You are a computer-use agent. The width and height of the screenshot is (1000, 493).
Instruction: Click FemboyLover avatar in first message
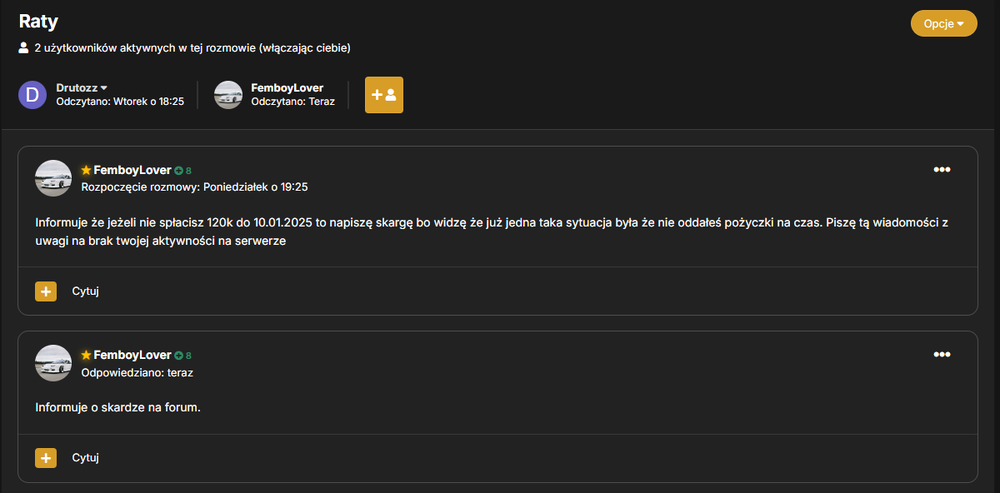pos(53,179)
